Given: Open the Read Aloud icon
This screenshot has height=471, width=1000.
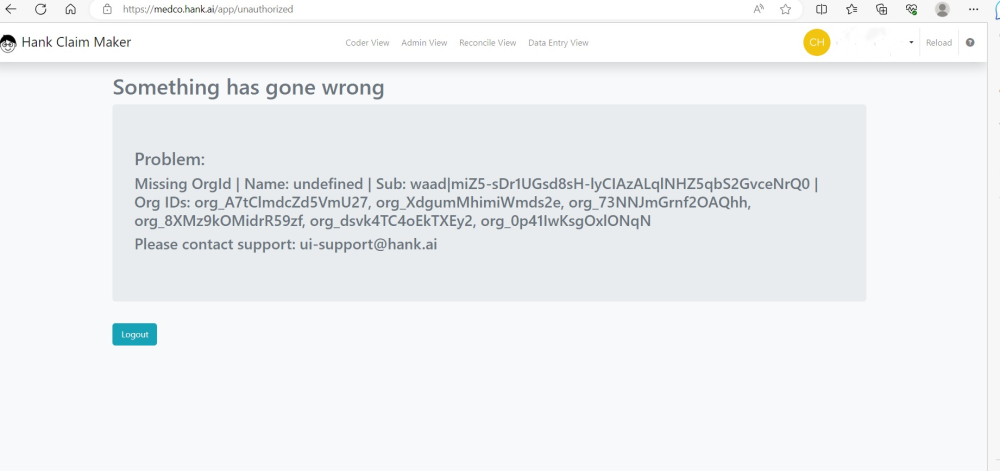Looking at the screenshot, I should [759, 9].
